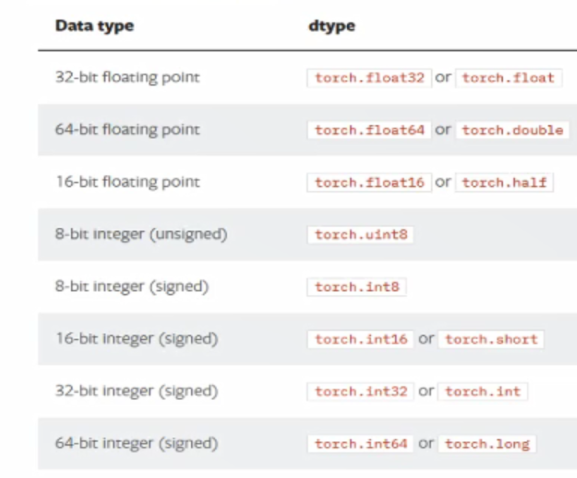Select the torch.double code label

point(513,130)
